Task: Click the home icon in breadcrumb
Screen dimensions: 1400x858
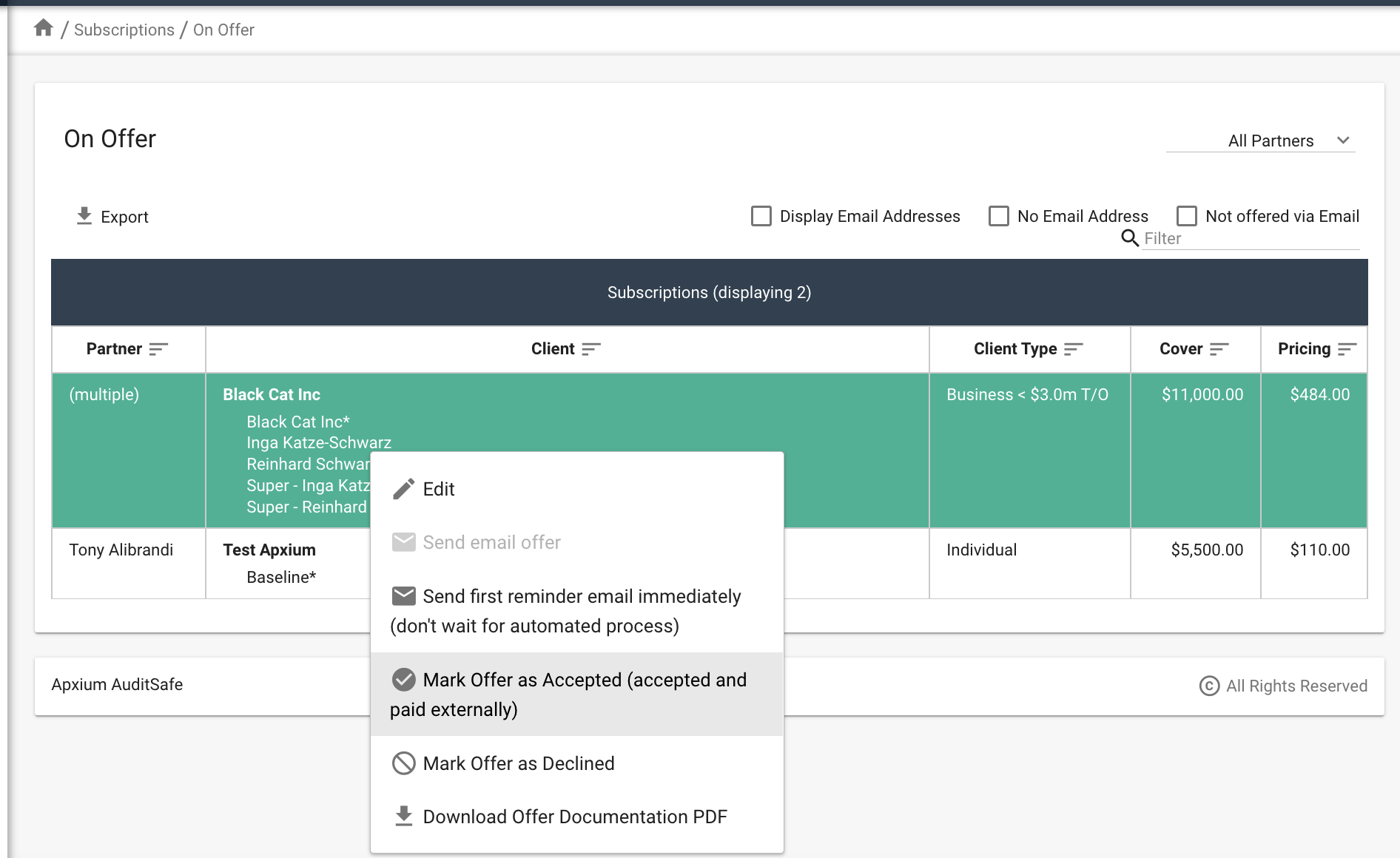Action: [44, 29]
